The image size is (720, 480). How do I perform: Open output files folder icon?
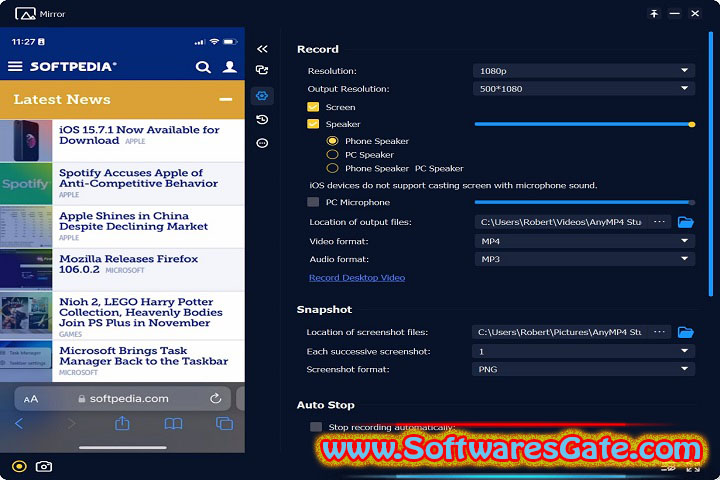(686, 222)
